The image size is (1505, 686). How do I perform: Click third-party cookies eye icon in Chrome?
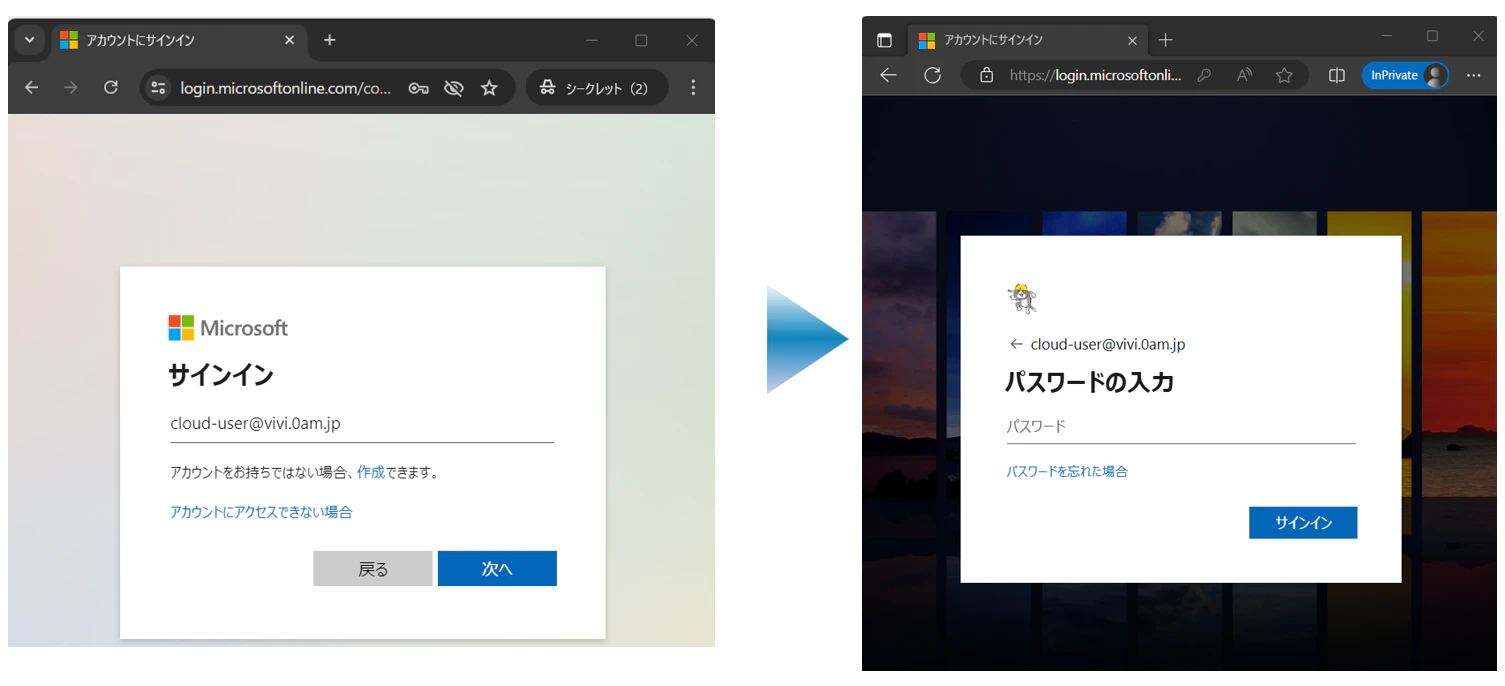point(454,88)
